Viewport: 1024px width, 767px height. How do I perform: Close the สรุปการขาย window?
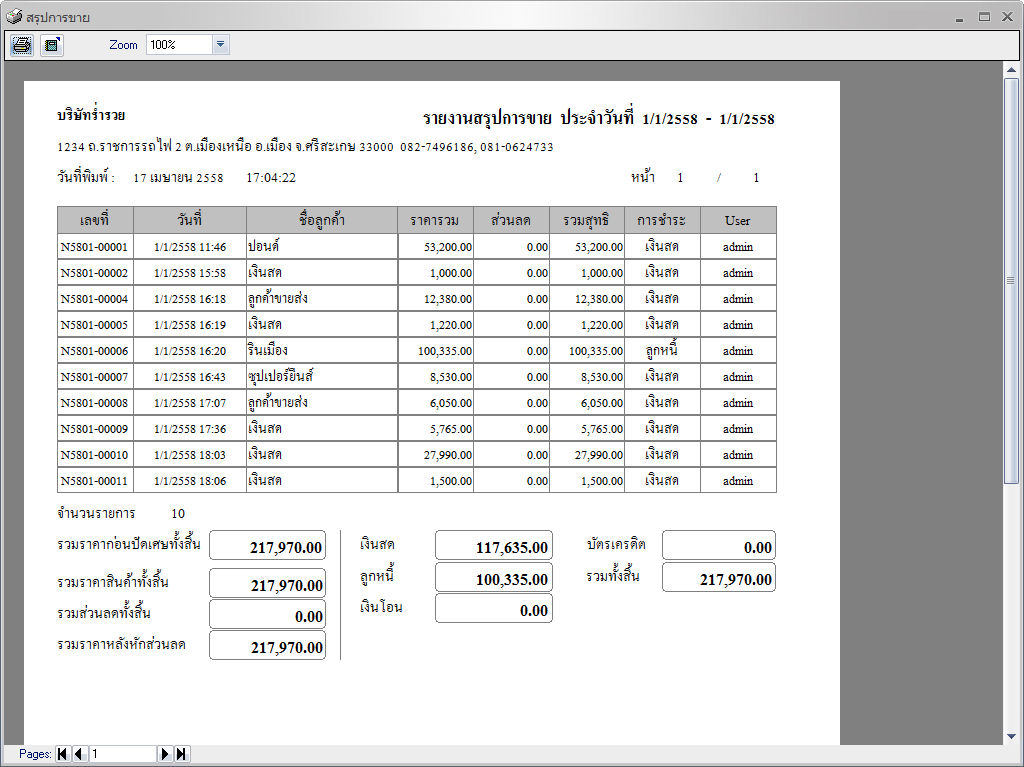[x=1008, y=17]
